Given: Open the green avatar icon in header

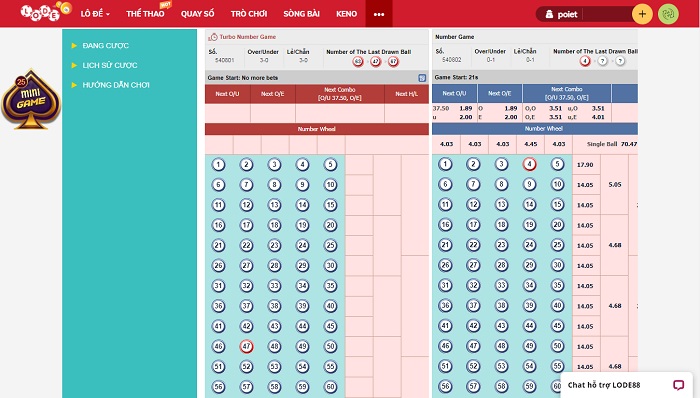Looking at the screenshot, I should click(668, 14).
